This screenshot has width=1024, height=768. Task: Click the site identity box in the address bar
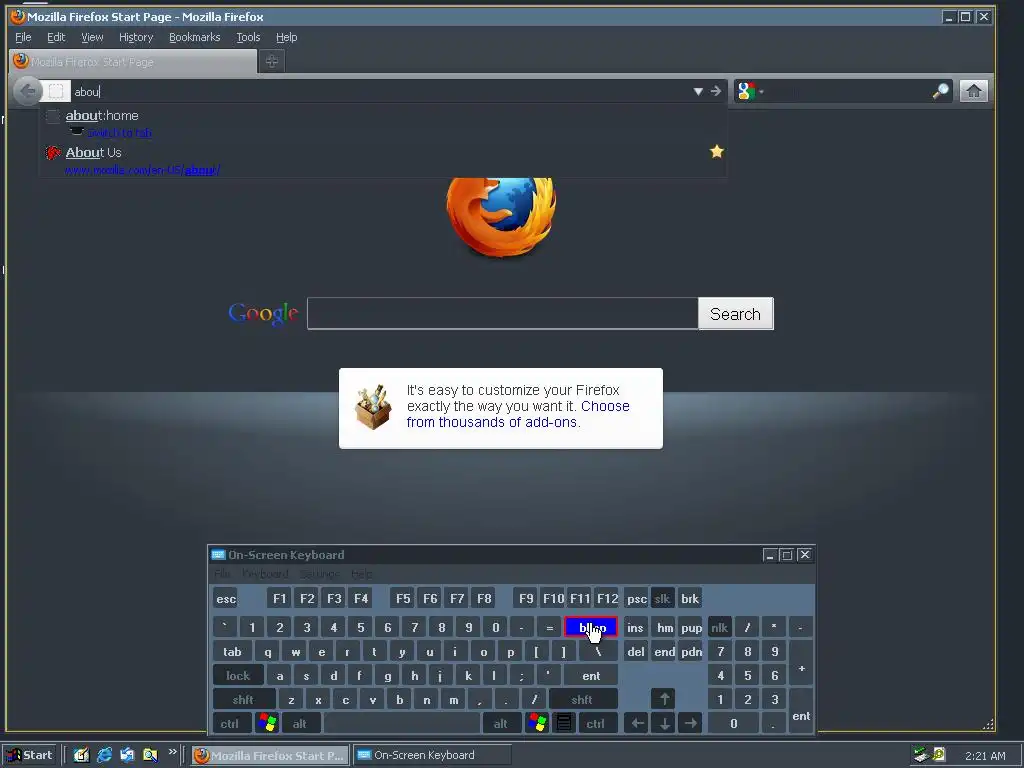point(56,91)
